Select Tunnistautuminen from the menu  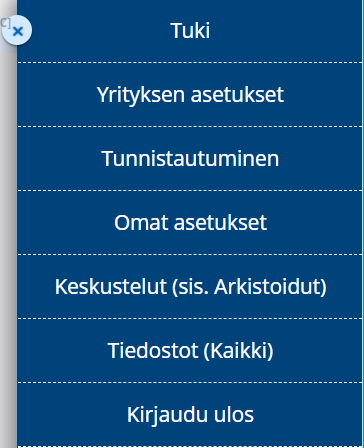pyautogui.click(x=190, y=159)
